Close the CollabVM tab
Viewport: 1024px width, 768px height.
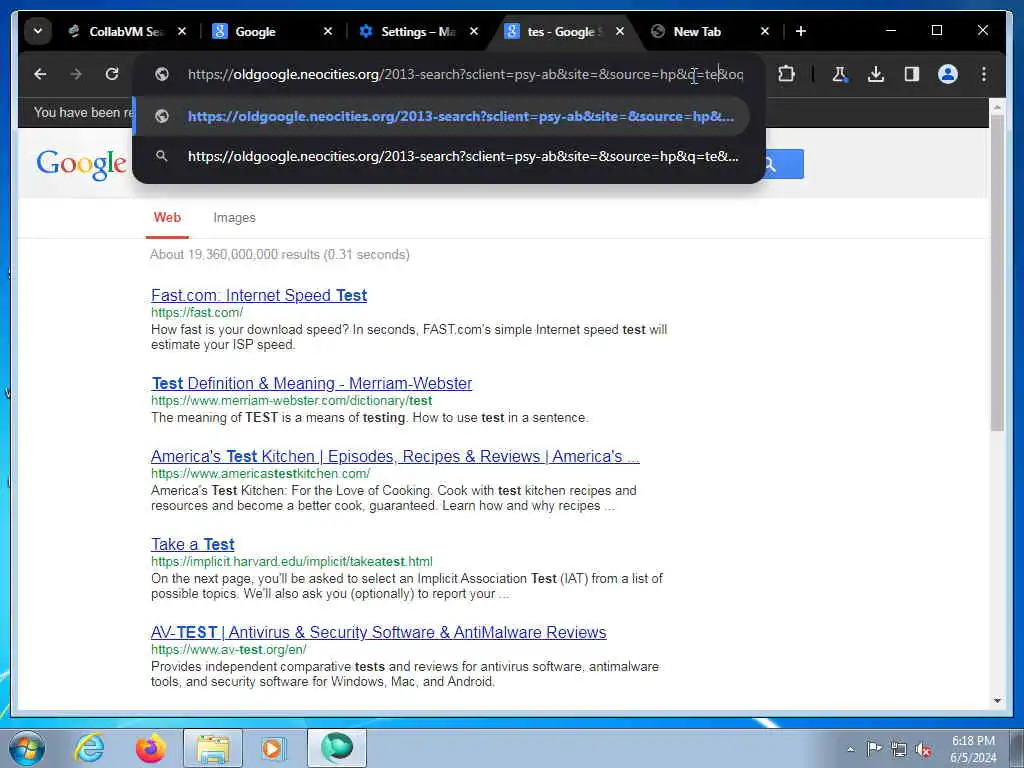(x=182, y=31)
